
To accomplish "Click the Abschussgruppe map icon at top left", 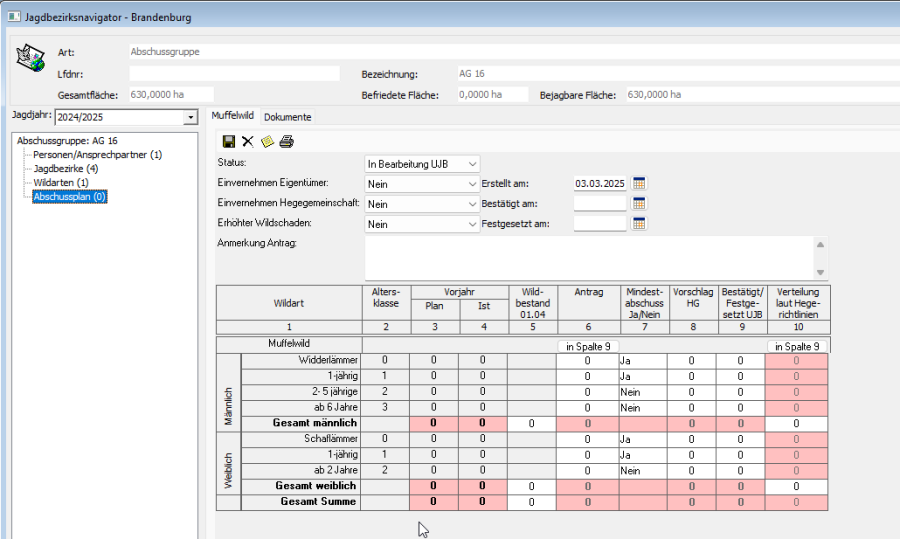I will tap(30, 59).
